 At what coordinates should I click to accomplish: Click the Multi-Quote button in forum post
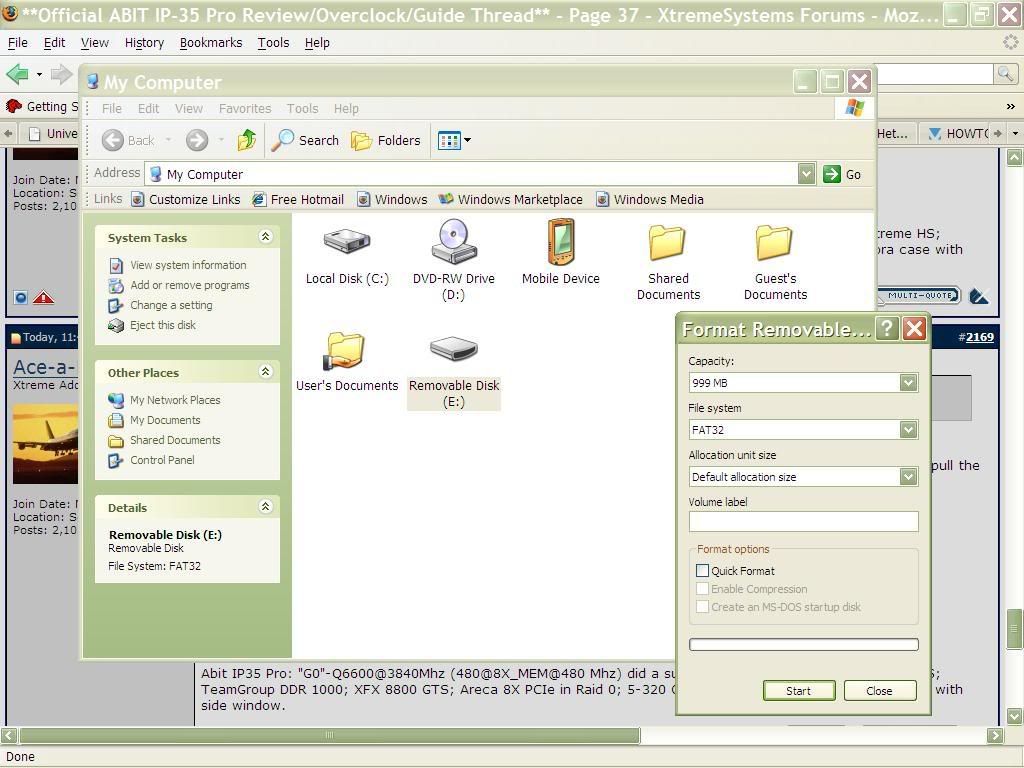pyautogui.click(x=919, y=296)
